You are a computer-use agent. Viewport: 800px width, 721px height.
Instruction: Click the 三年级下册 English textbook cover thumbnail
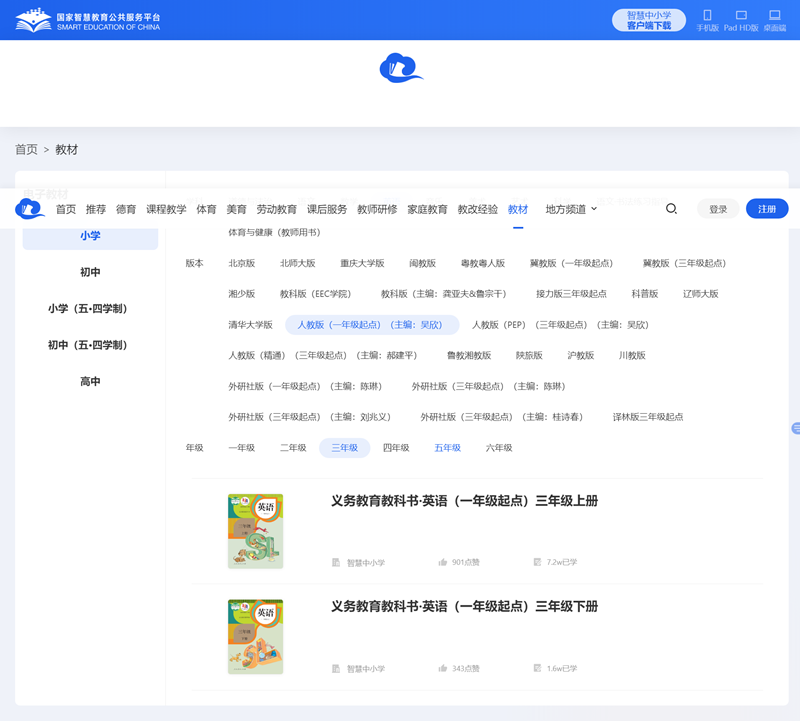click(x=254, y=633)
